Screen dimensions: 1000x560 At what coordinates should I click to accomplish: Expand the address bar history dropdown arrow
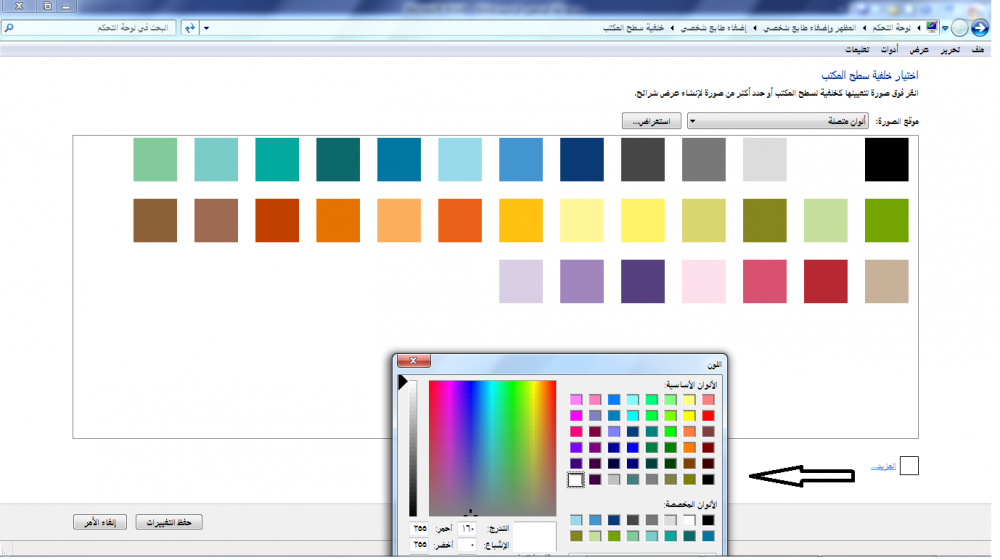[x=206, y=28]
